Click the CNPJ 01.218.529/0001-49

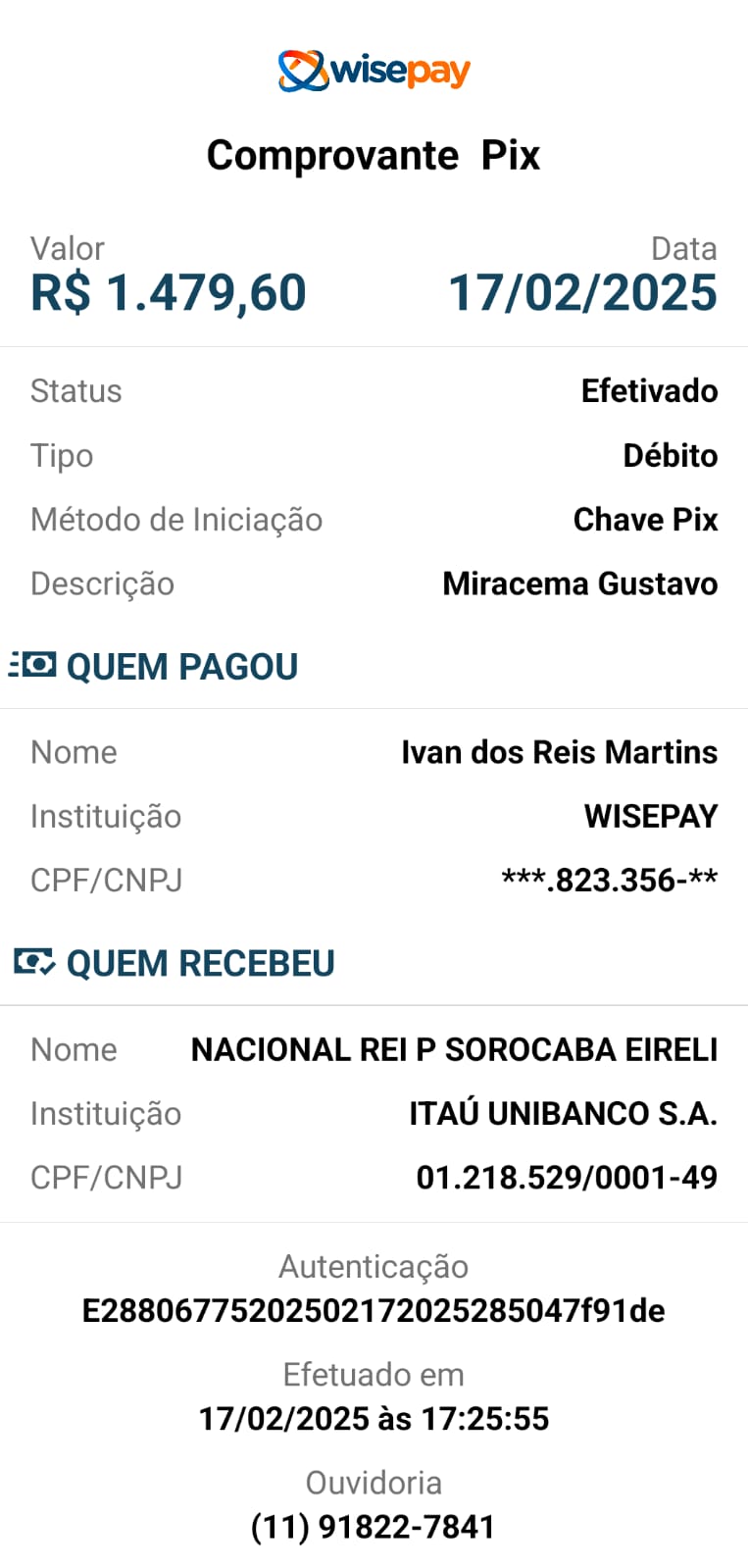click(567, 1178)
